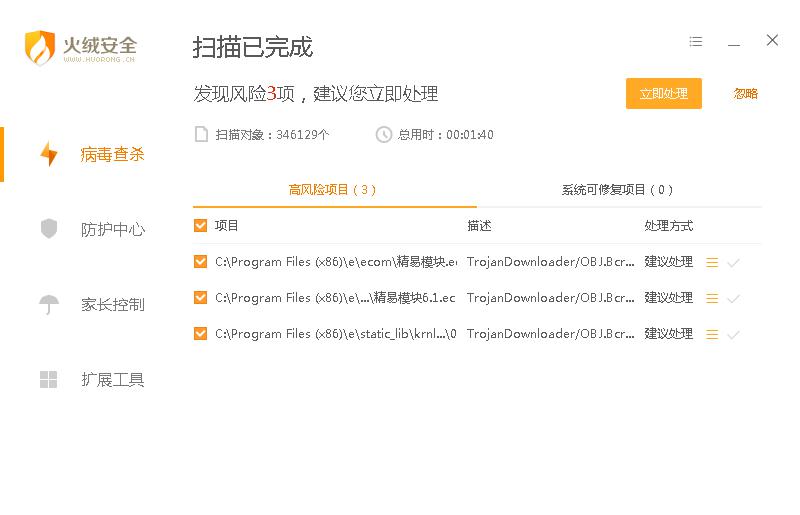Uncheck the static_lib krnl file checkbox
The width and height of the screenshot is (800, 515).
tap(201, 334)
